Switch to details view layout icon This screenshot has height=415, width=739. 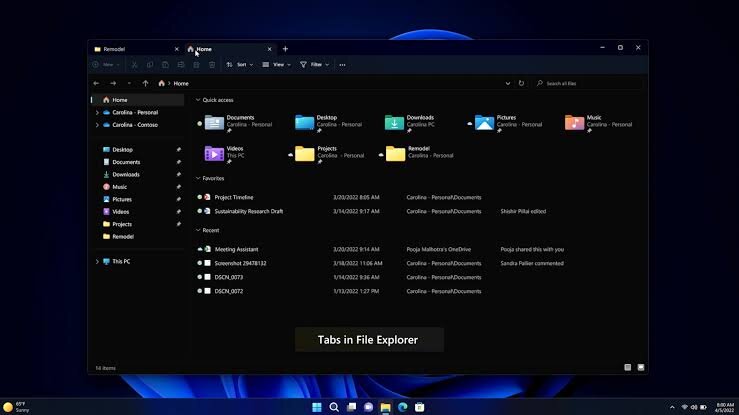pos(628,367)
